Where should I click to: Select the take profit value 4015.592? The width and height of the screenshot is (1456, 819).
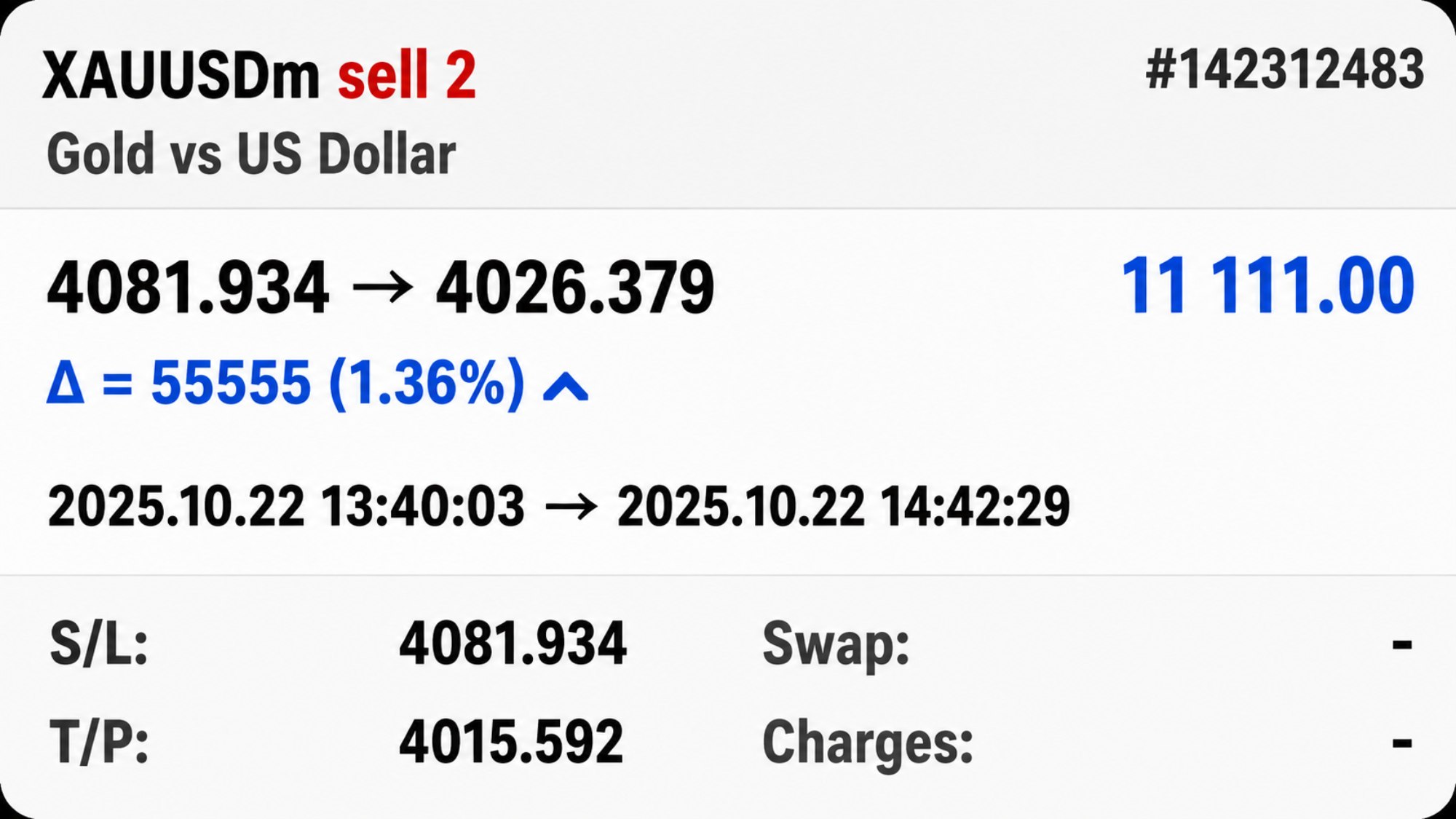(x=511, y=742)
